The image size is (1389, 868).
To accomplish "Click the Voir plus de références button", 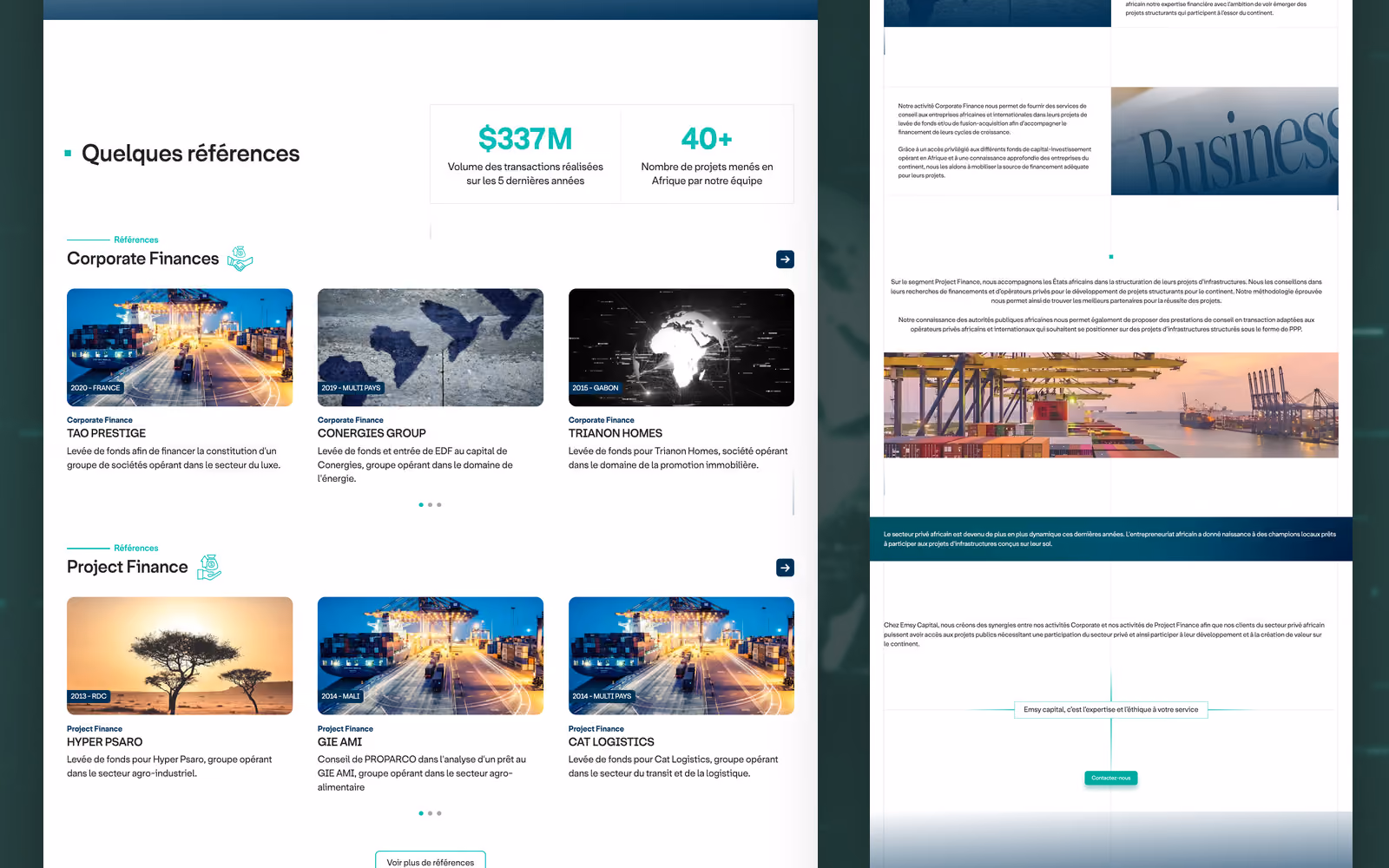I will 431,860.
